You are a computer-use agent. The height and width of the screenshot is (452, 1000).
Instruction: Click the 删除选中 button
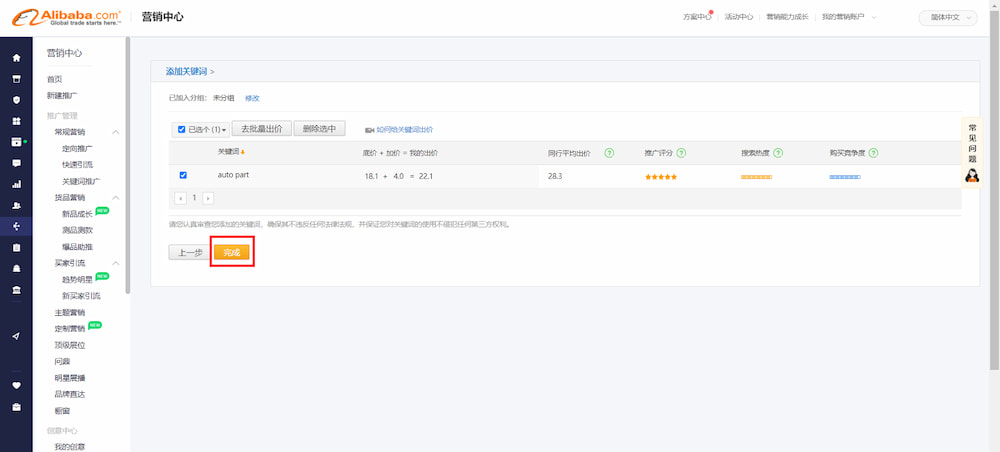click(x=323, y=129)
